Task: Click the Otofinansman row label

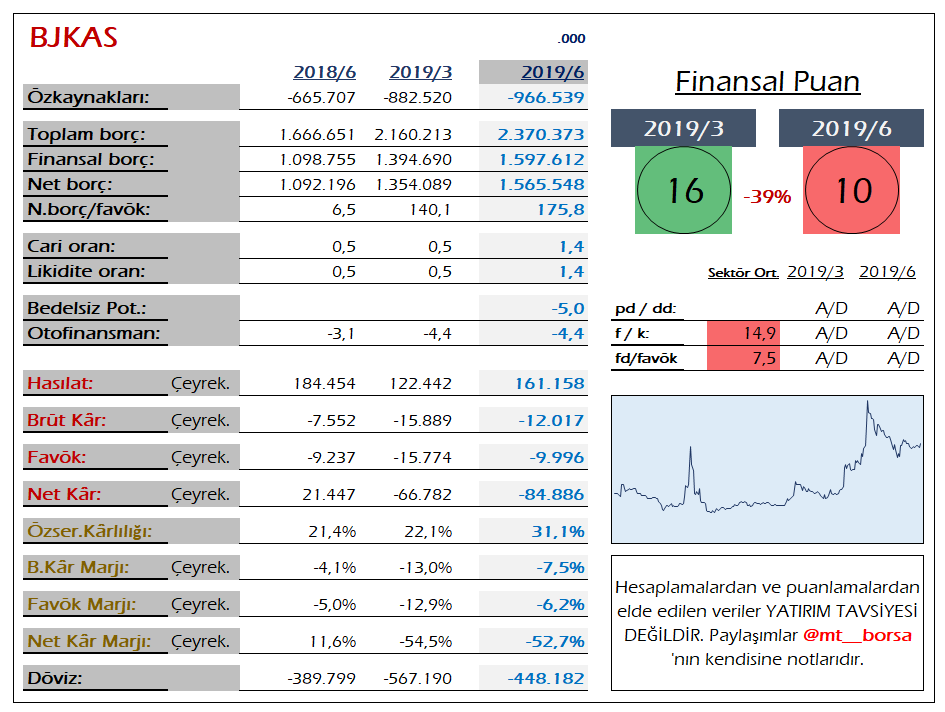Action: coord(93,333)
